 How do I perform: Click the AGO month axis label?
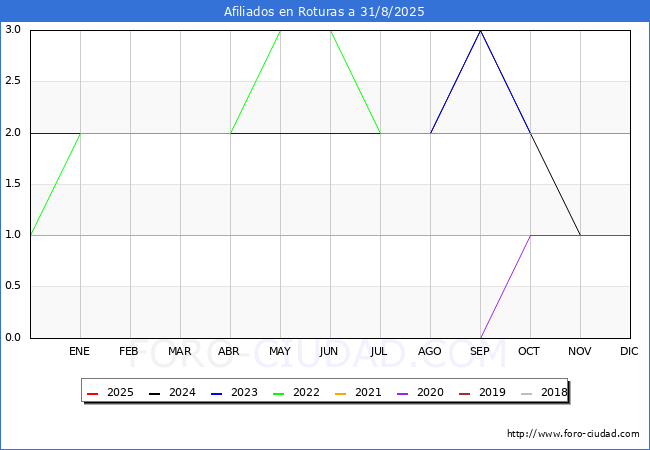coord(429,351)
